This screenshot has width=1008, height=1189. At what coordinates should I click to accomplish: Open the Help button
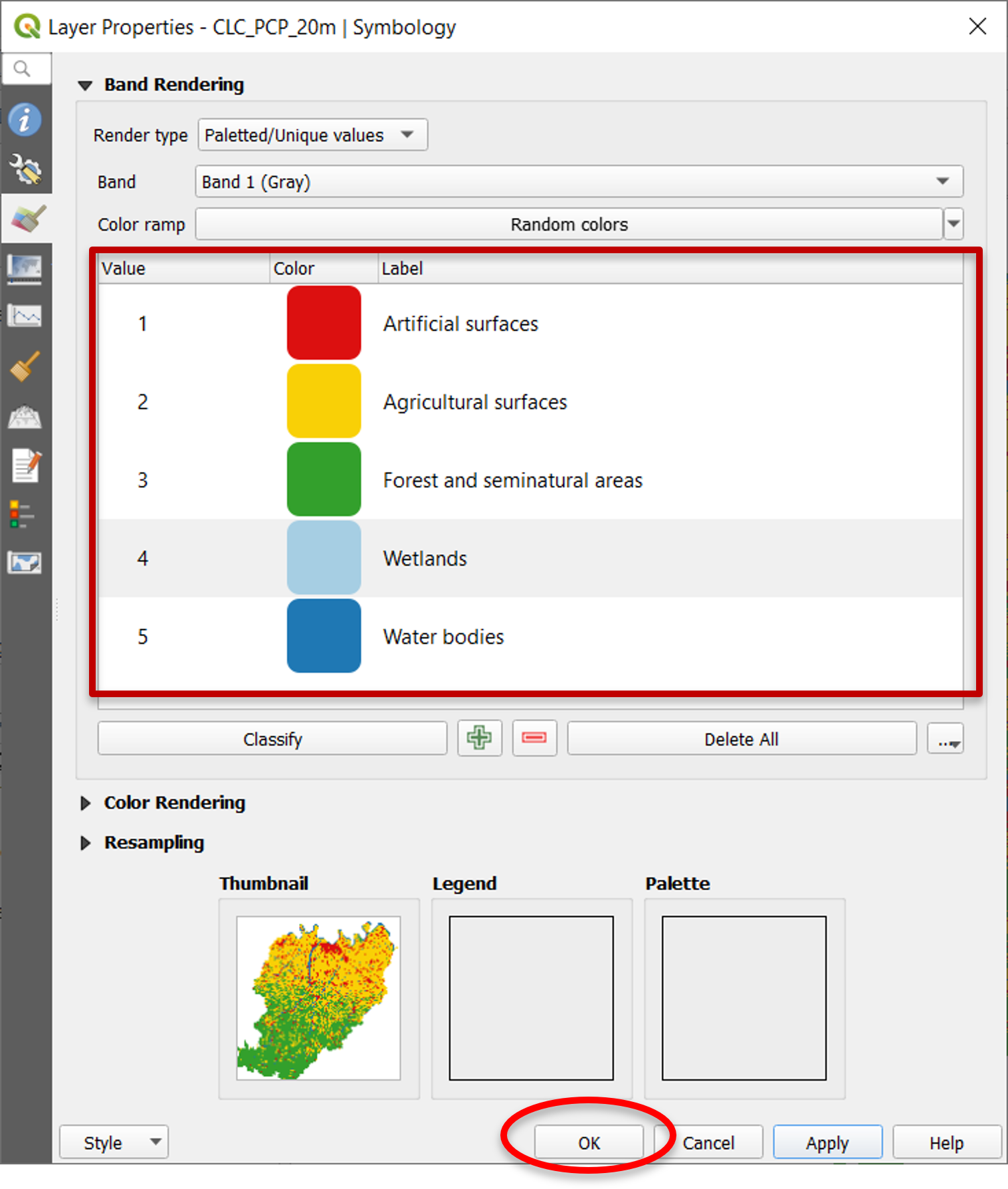[947, 1142]
